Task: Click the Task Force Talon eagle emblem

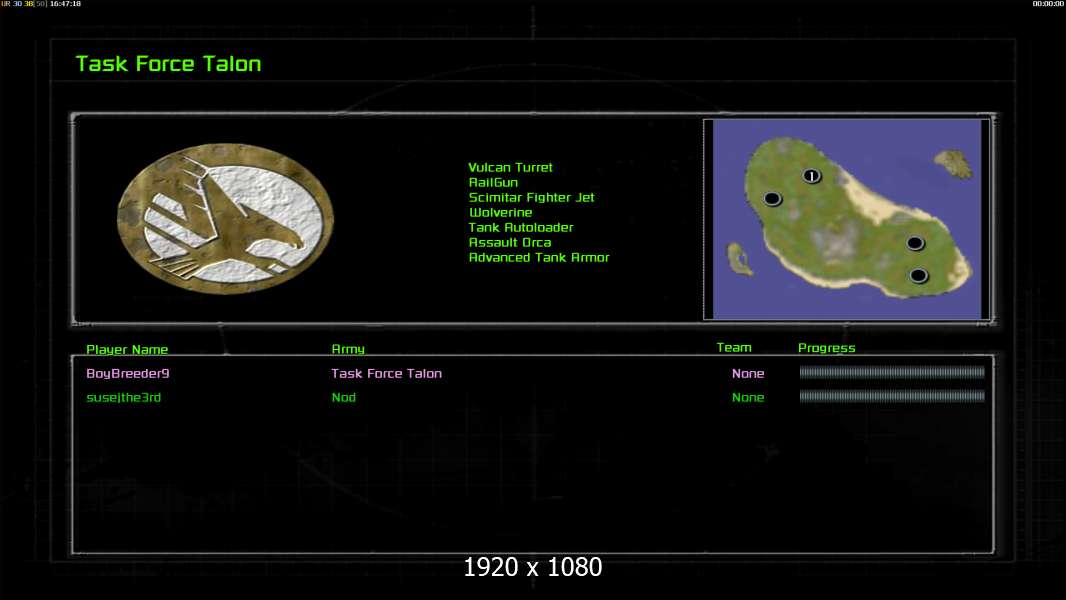Action: pos(226,218)
